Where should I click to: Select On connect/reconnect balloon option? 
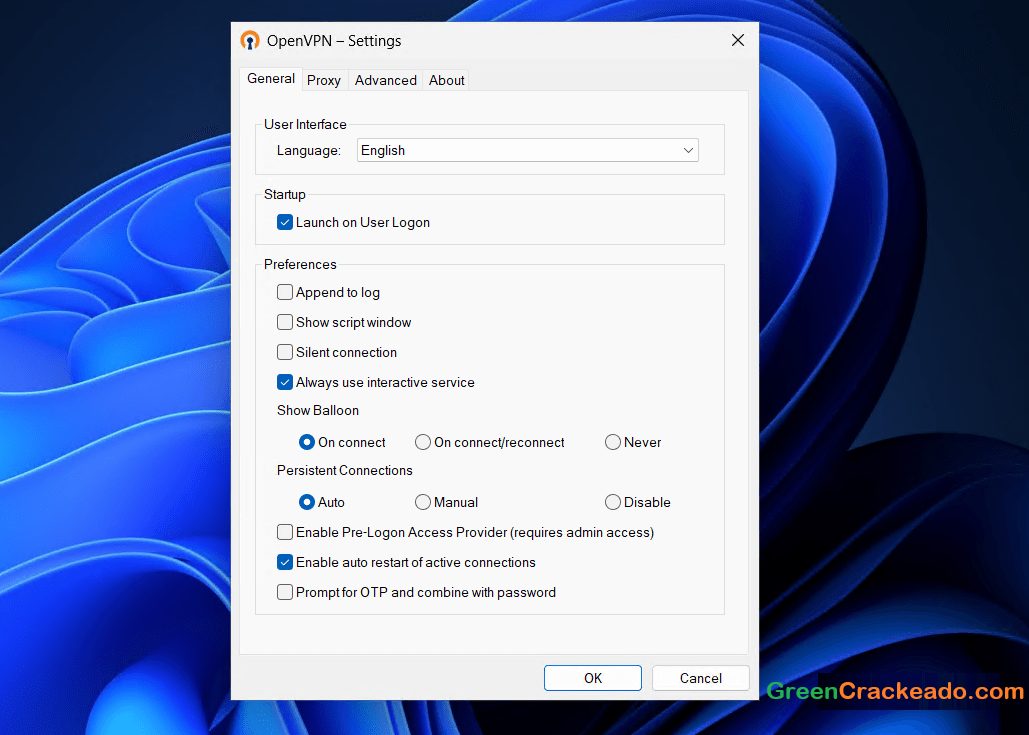423,442
